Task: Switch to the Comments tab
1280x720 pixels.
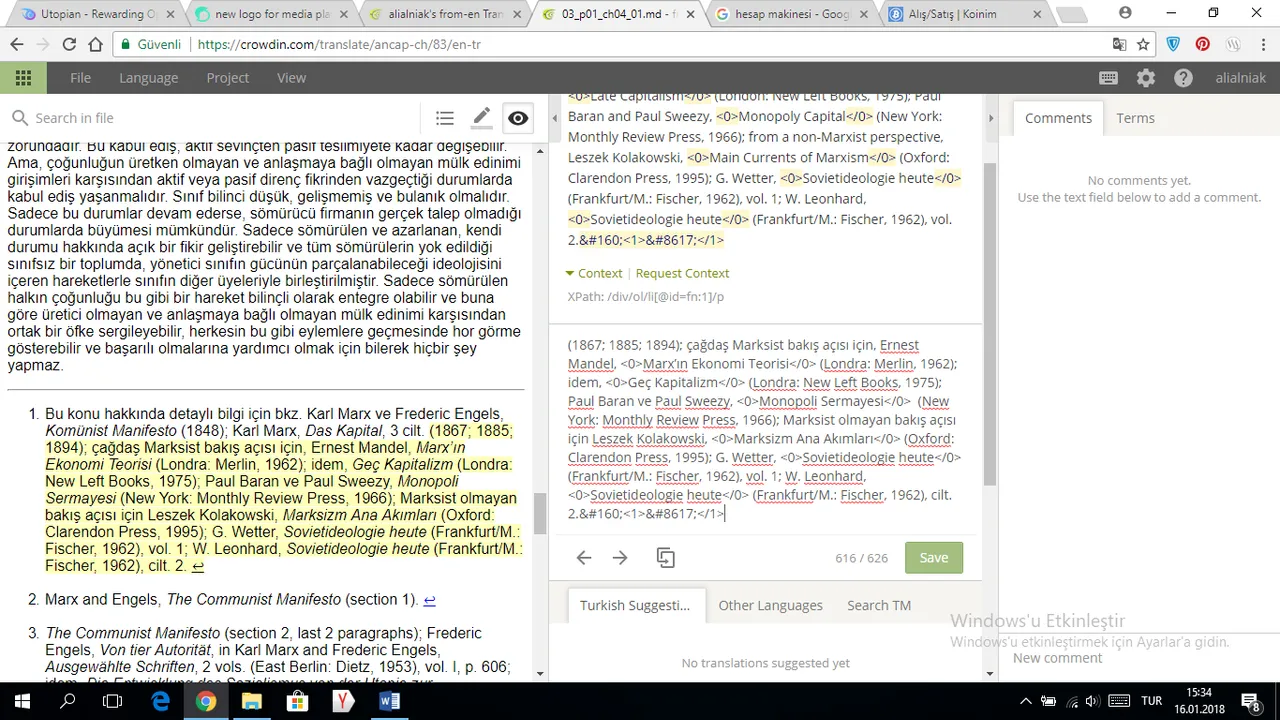Action: [1058, 118]
